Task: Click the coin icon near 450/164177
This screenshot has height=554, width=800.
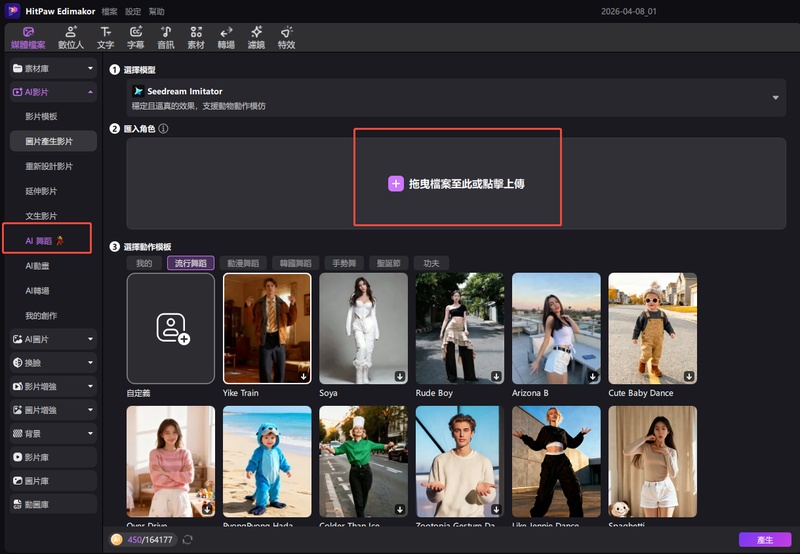Action: pos(117,539)
